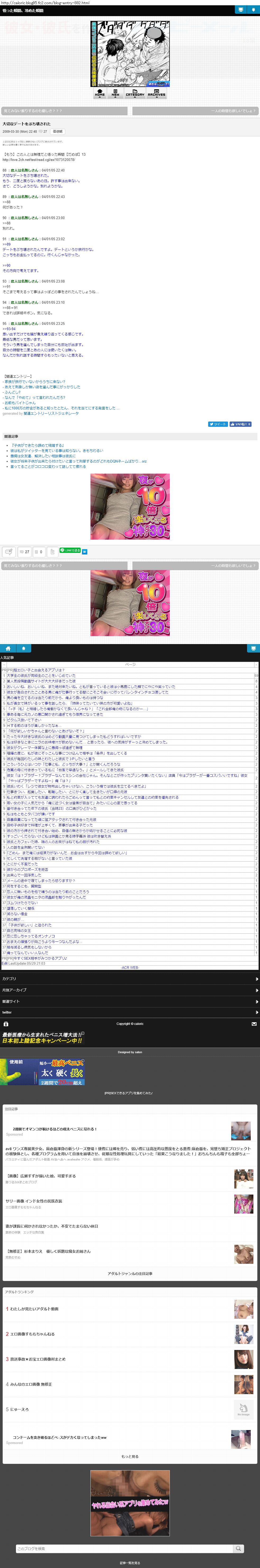The height and width of the screenshot is (1568, 260).
Task: Click the Tweet button
Action: click(x=218, y=424)
